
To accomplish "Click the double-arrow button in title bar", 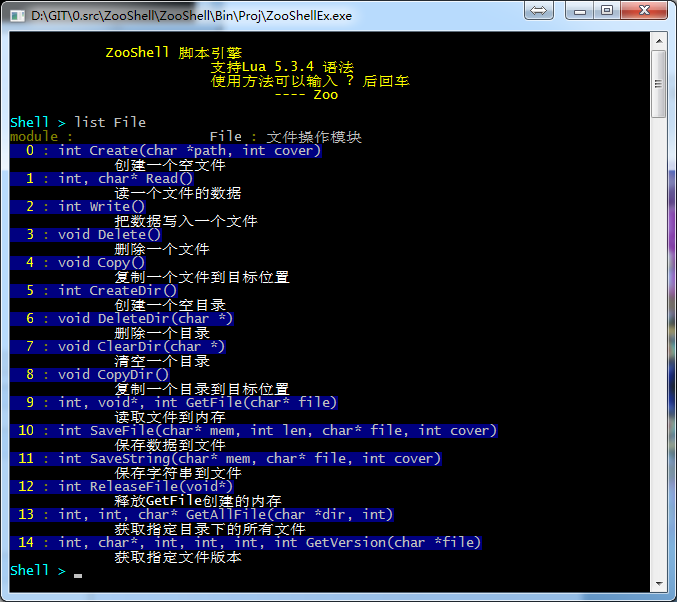I will (538, 10).
